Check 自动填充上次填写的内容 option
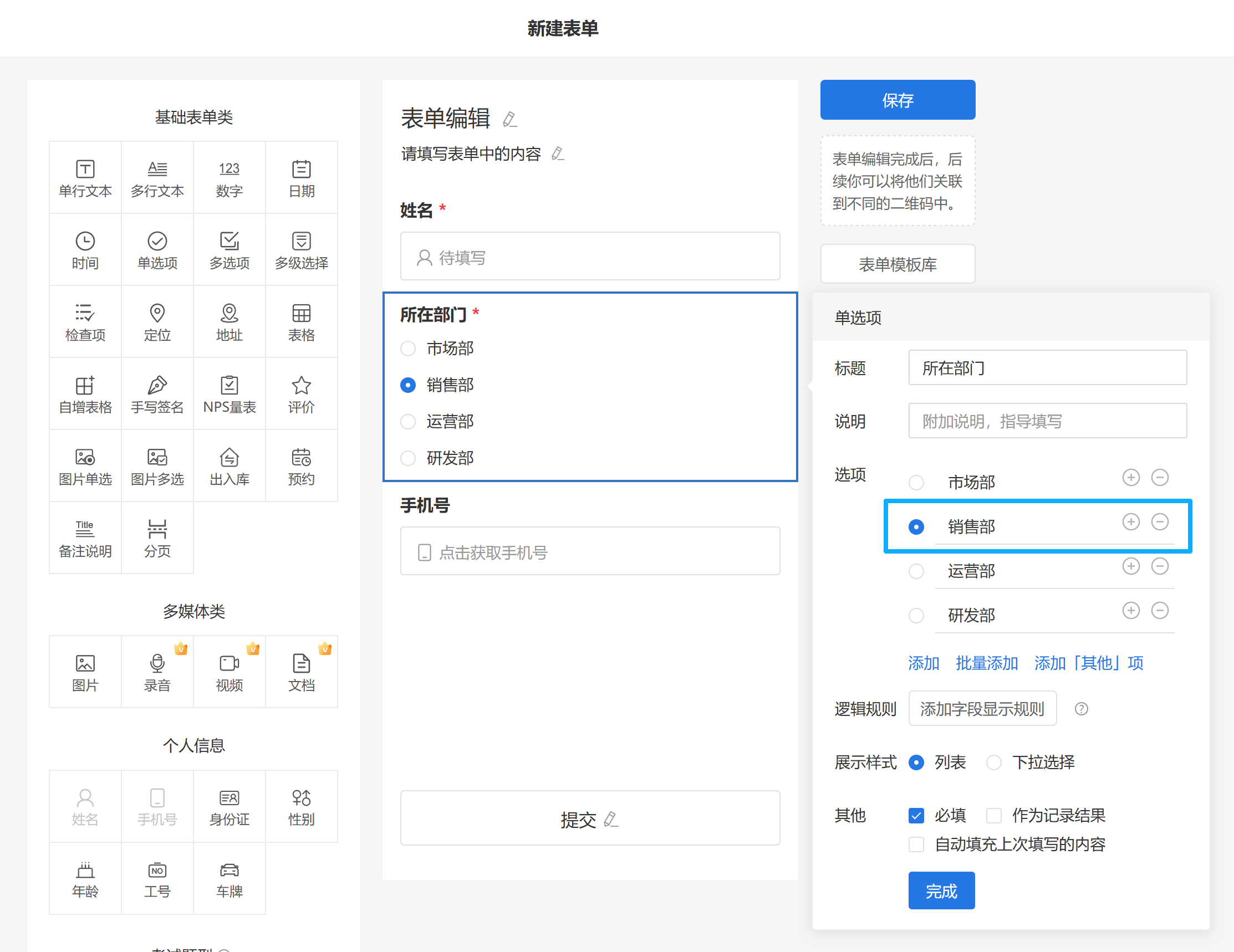 (x=916, y=844)
